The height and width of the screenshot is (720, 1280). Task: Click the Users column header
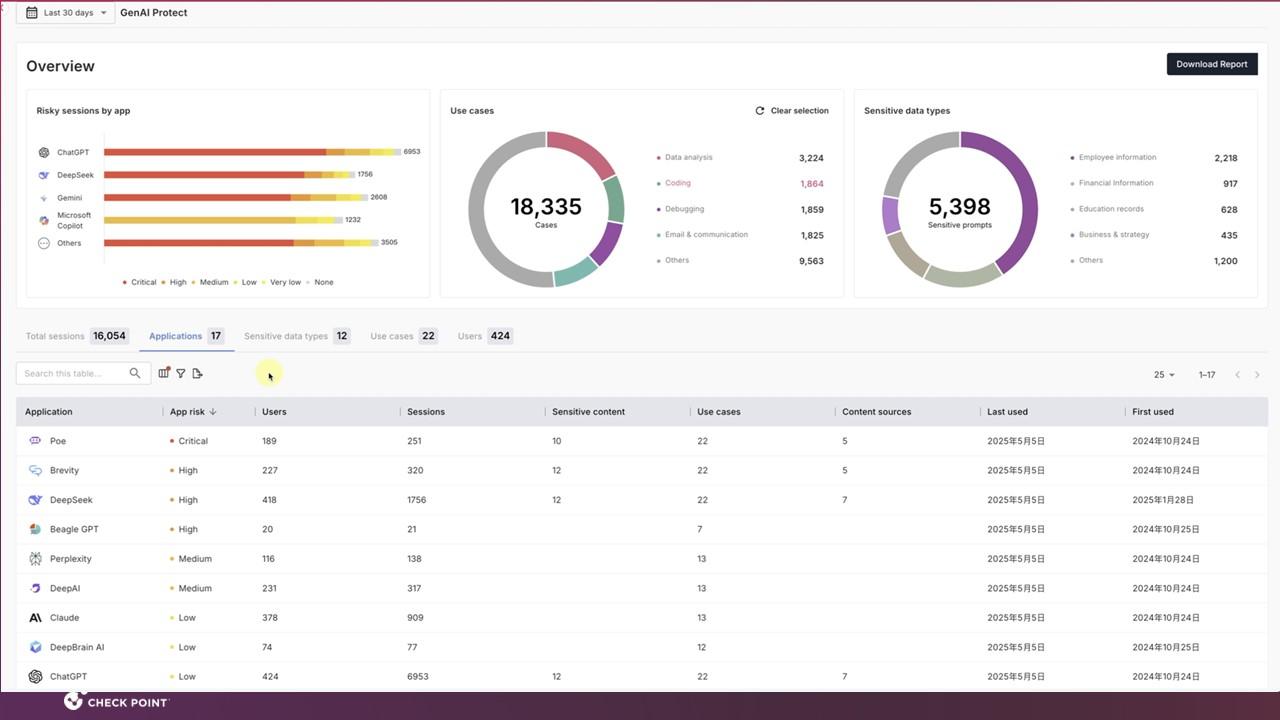274,412
